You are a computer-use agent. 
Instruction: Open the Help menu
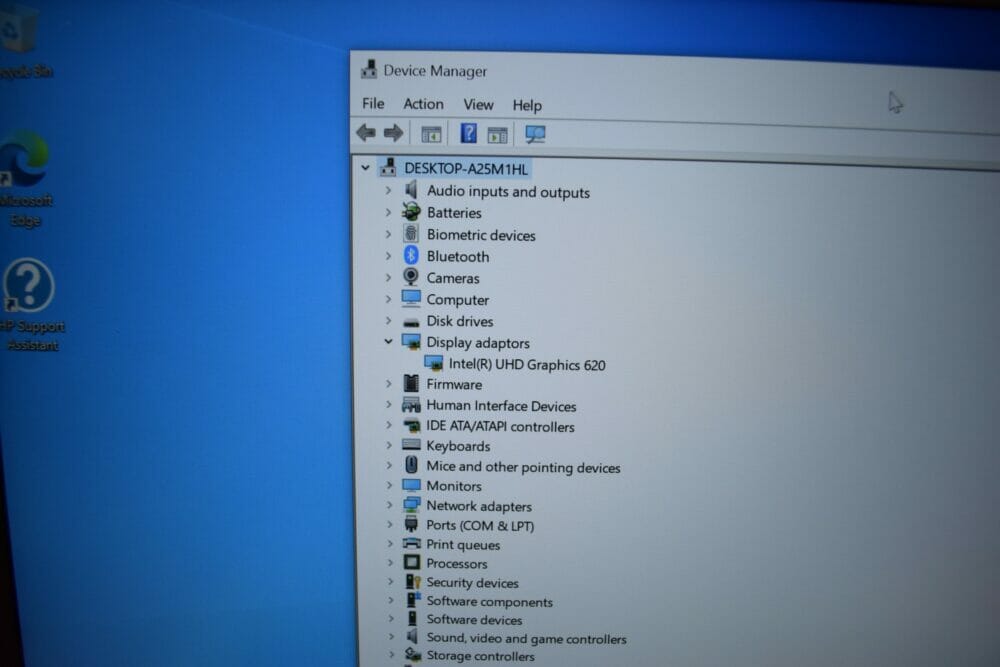527,105
